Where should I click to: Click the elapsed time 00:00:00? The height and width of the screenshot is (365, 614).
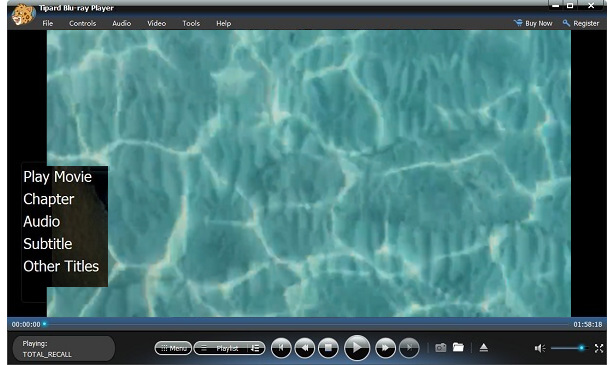pyautogui.click(x=26, y=324)
